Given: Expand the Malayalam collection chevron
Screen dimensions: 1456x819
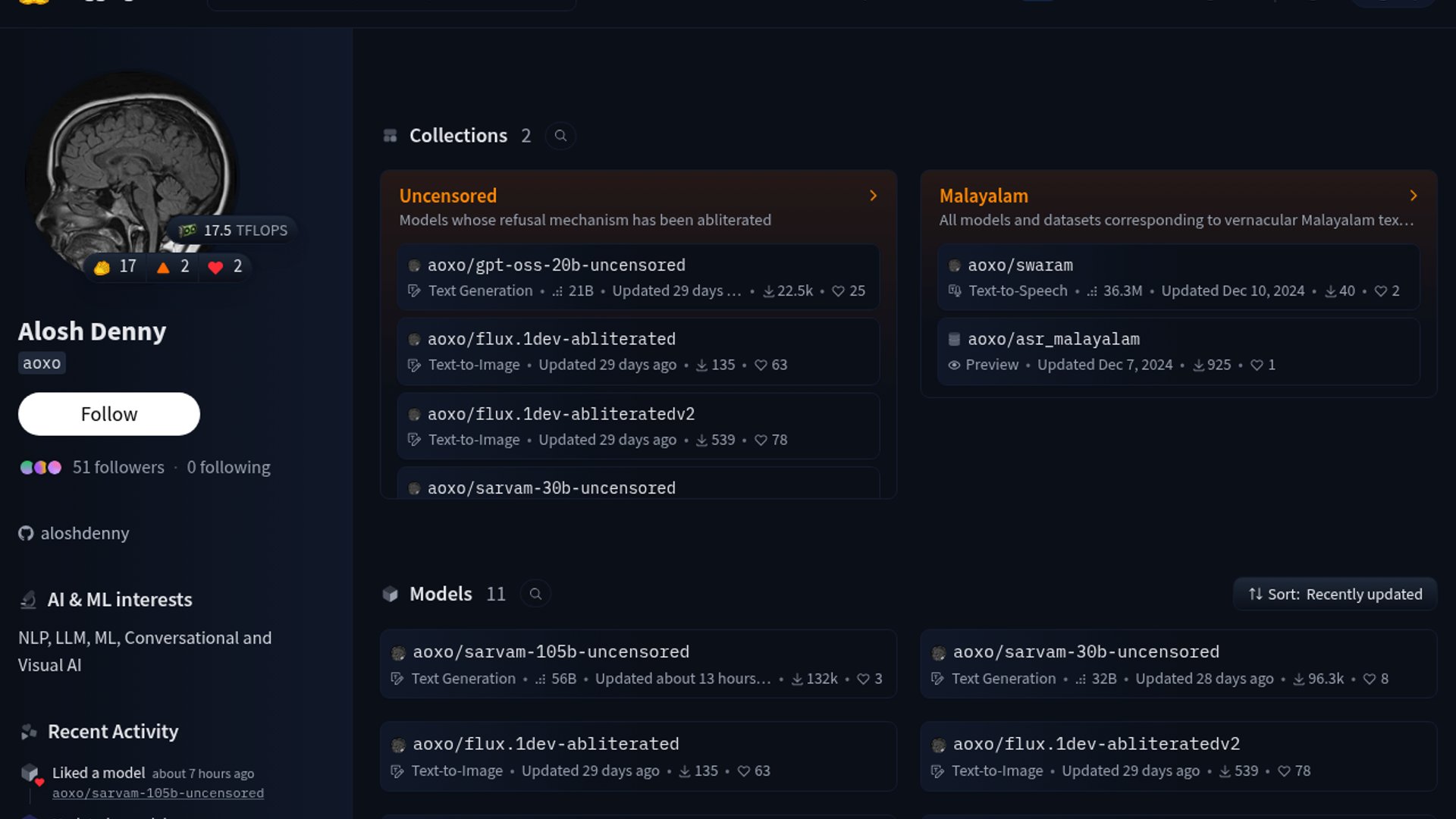Looking at the screenshot, I should point(1413,196).
